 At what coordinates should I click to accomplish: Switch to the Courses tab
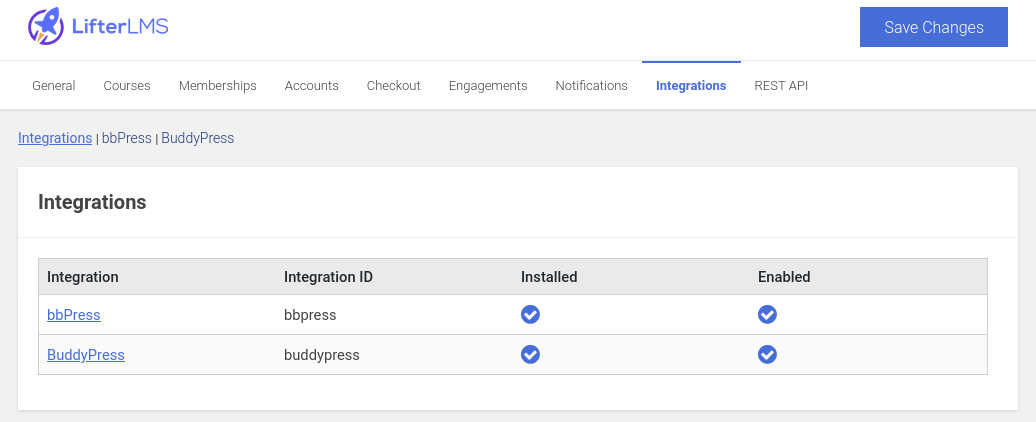127,86
